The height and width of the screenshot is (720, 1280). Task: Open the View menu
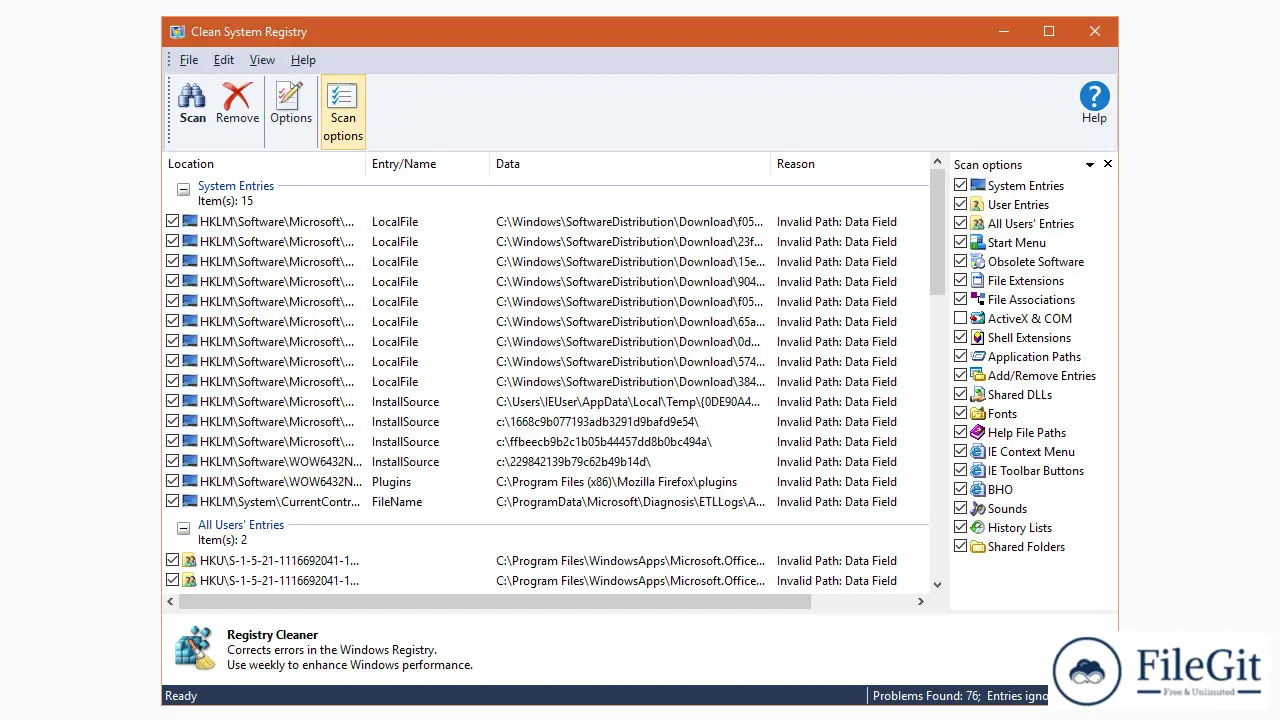262,60
